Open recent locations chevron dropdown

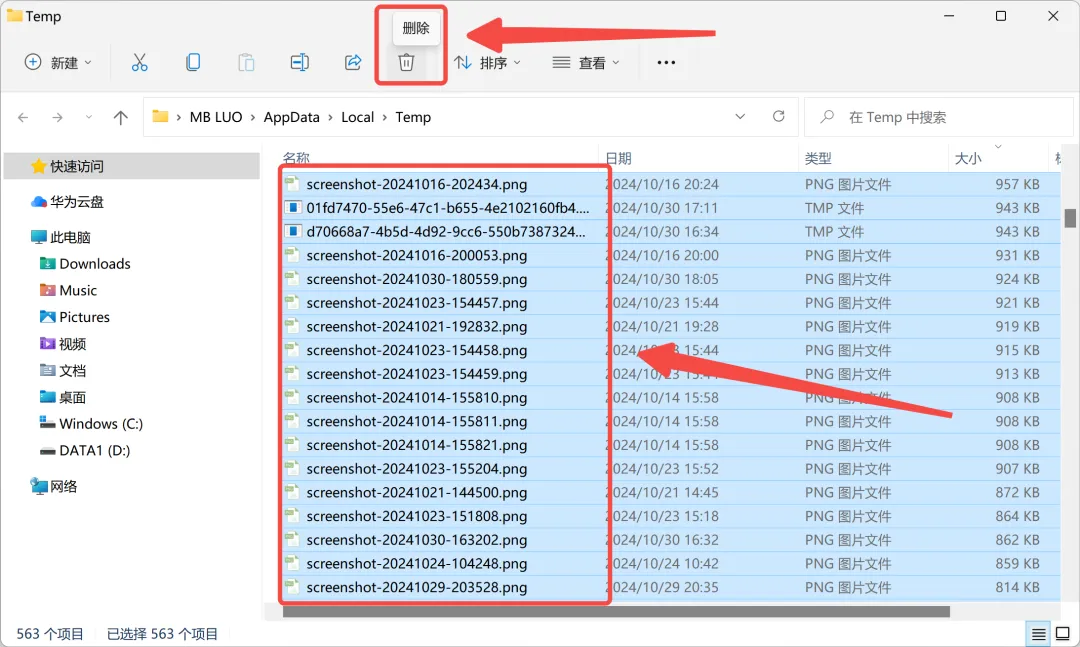[x=89, y=117]
